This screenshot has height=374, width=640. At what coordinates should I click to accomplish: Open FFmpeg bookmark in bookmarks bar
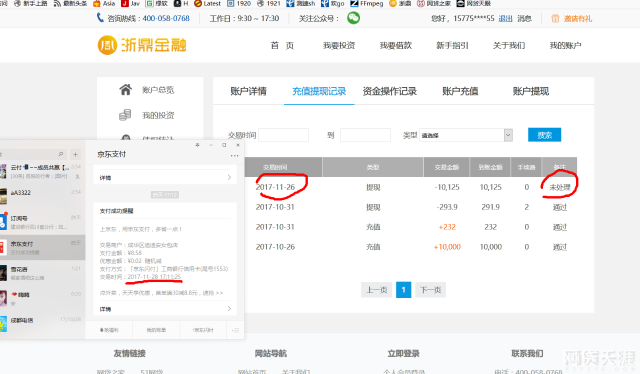pos(367,3)
